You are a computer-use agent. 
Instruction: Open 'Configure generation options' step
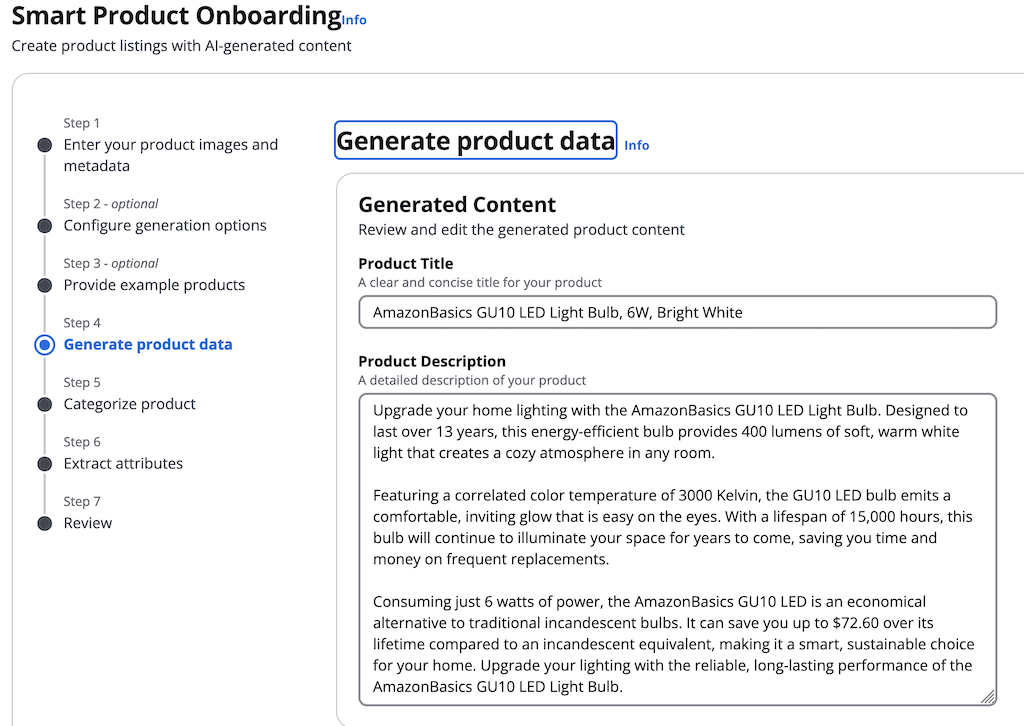[x=165, y=226]
